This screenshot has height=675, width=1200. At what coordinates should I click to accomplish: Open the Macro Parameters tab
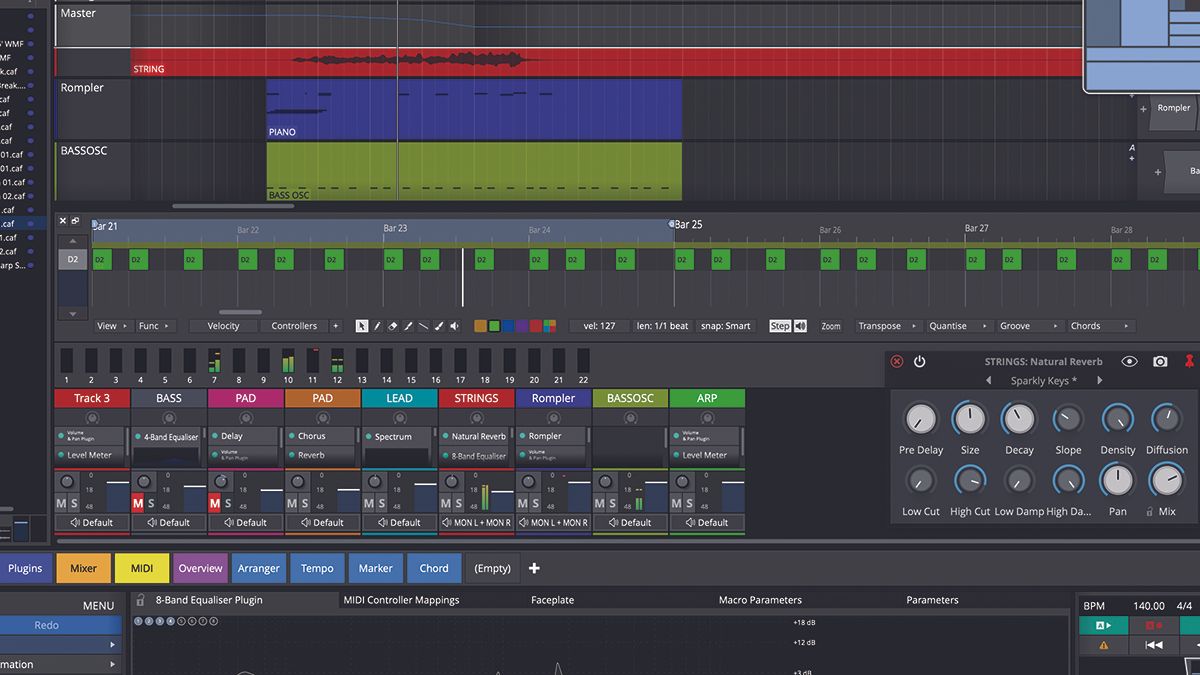pos(760,600)
